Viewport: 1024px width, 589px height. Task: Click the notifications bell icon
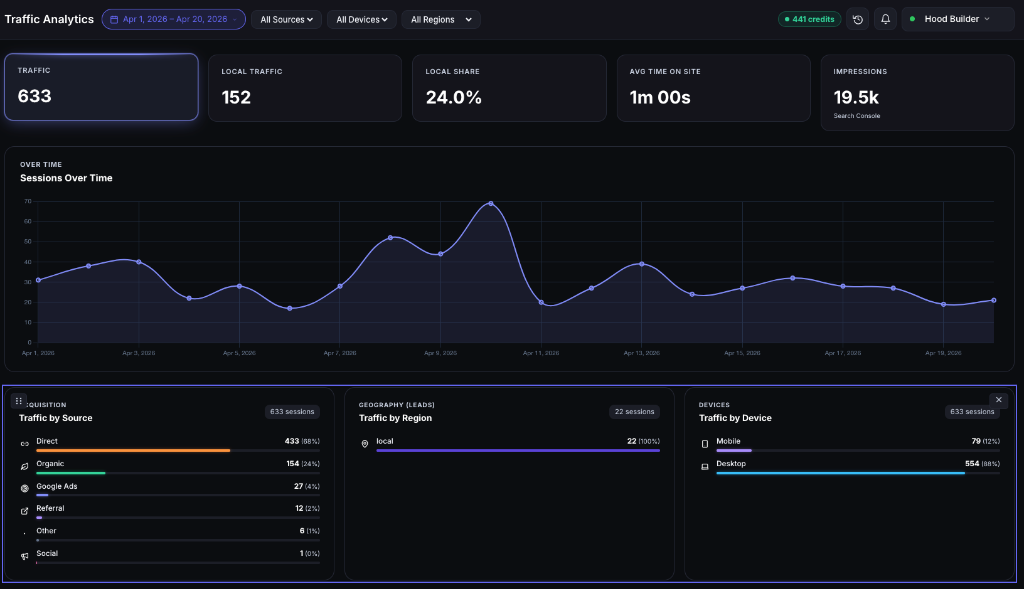[885, 19]
